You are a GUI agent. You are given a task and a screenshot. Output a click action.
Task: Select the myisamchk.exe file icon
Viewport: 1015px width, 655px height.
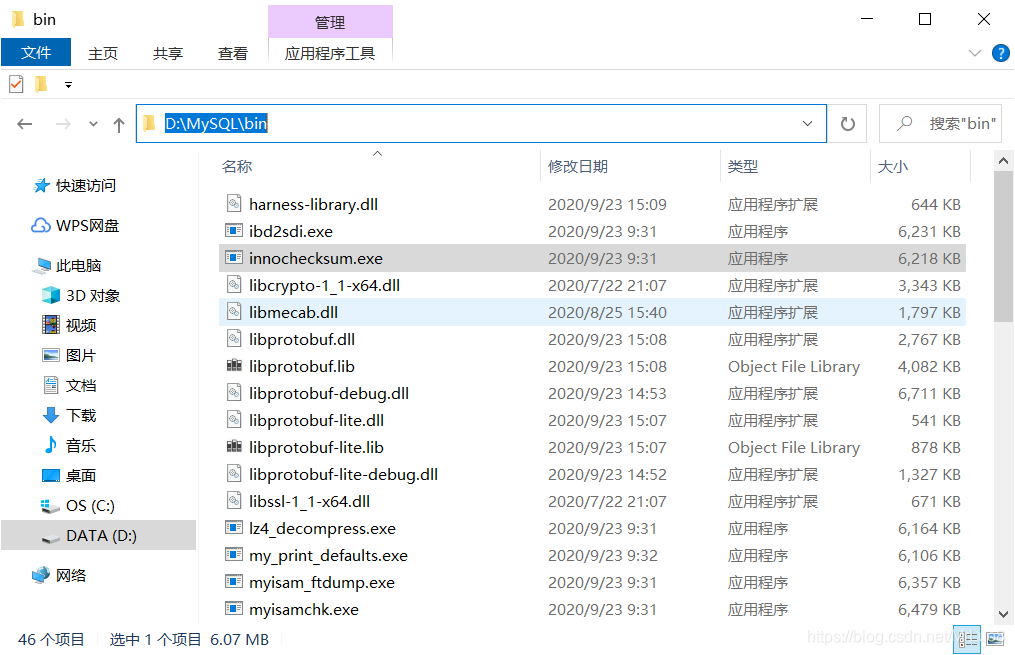[234, 609]
